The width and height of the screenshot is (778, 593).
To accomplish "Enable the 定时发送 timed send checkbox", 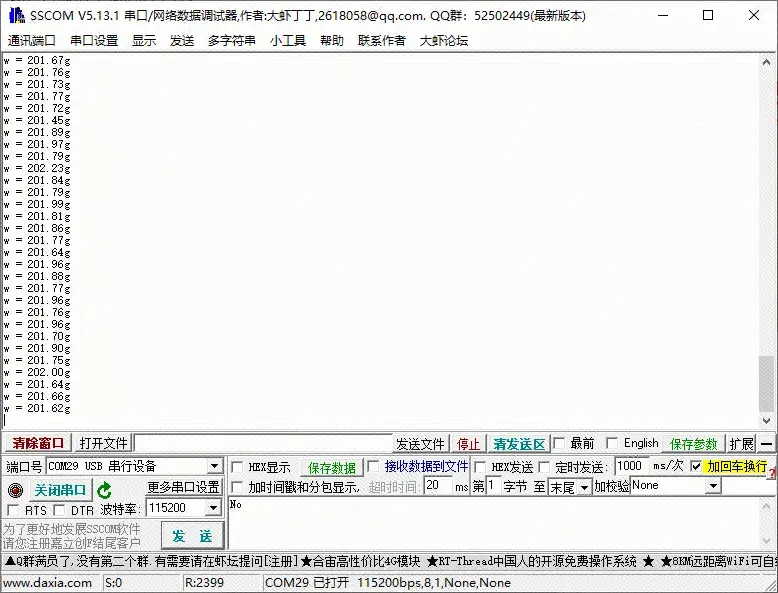I will point(545,467).
